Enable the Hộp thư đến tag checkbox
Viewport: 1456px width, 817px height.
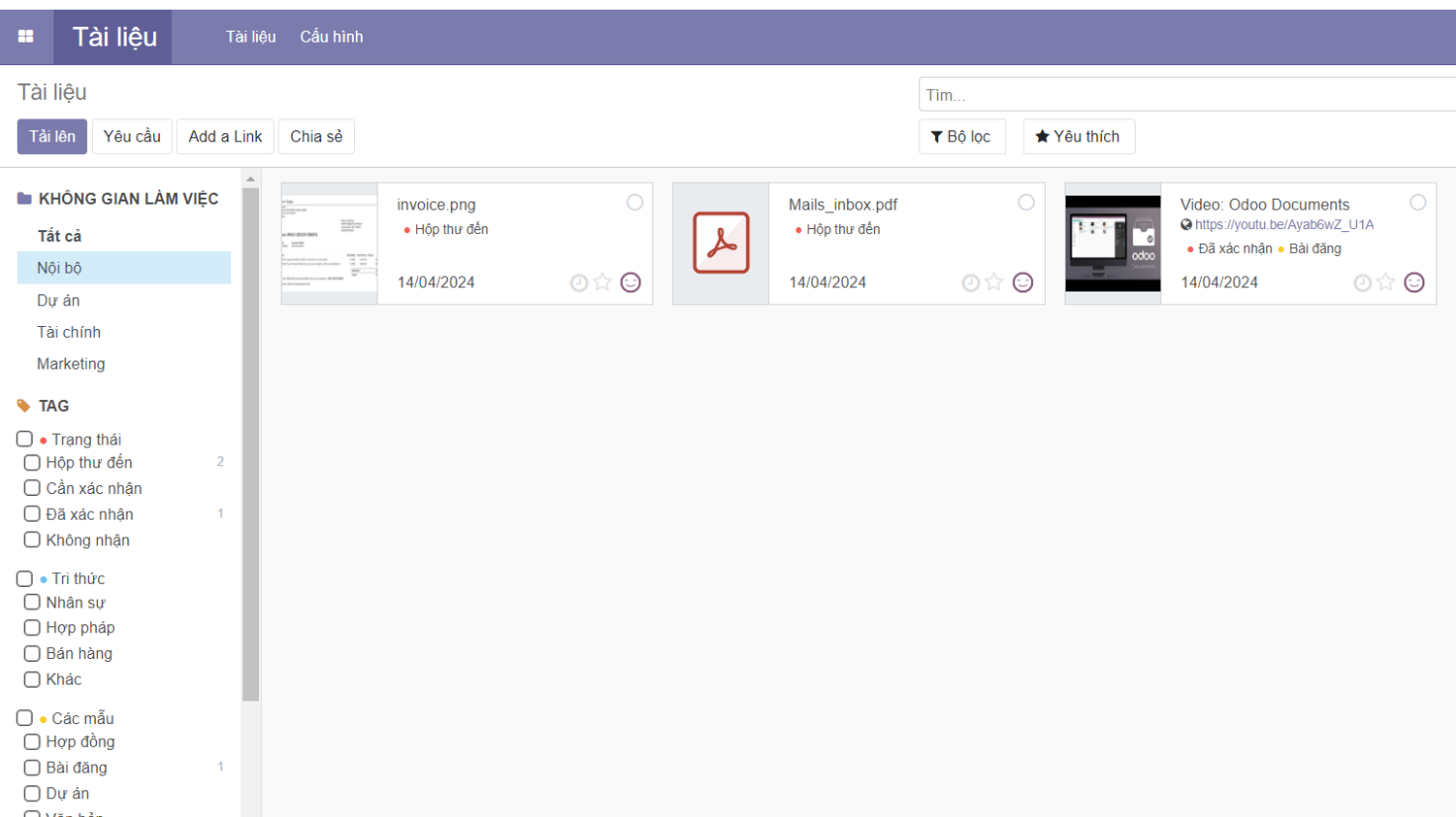point(33,462)
